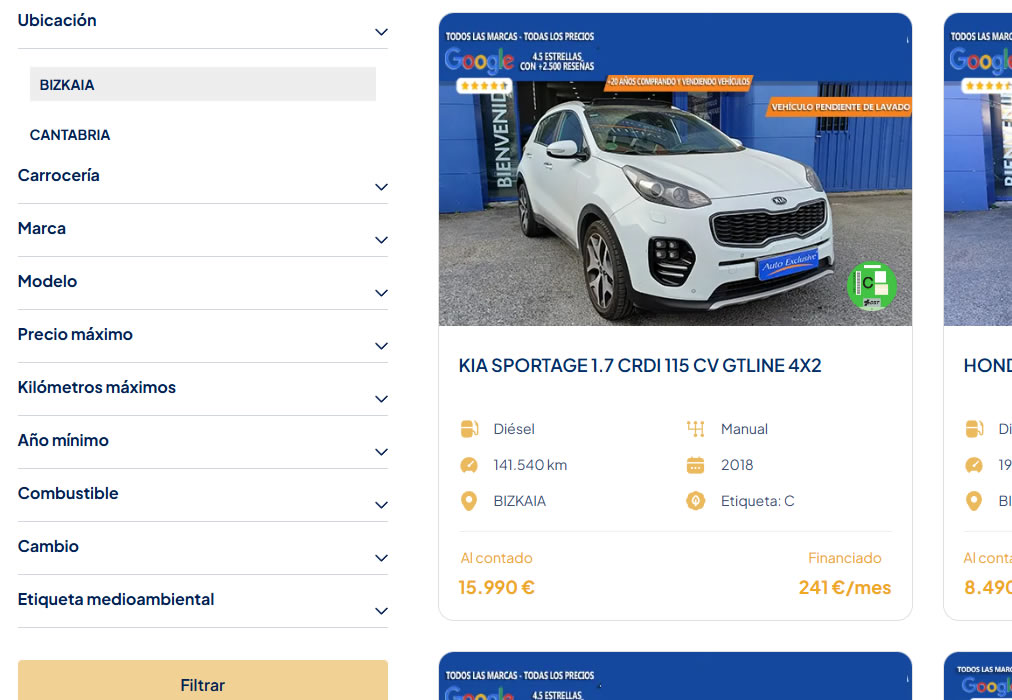
Task: Open the Combustible filter chevron
Action: (381, 505)
